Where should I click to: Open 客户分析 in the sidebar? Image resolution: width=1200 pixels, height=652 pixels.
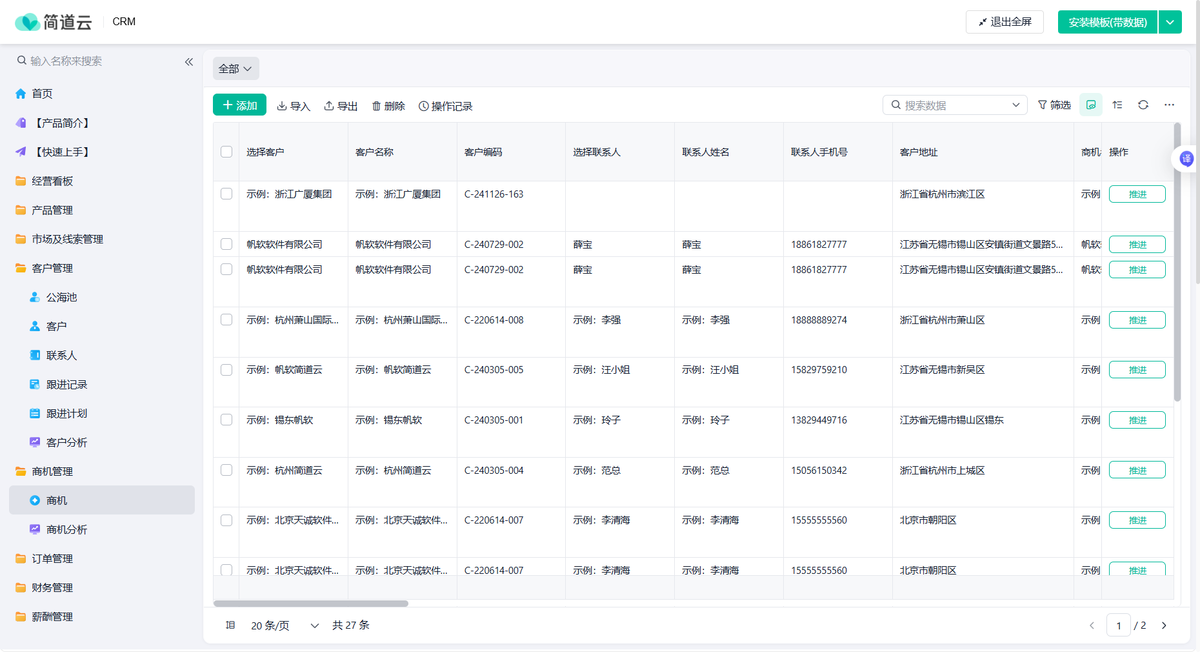pyautogui.click(x=66, y=442)
